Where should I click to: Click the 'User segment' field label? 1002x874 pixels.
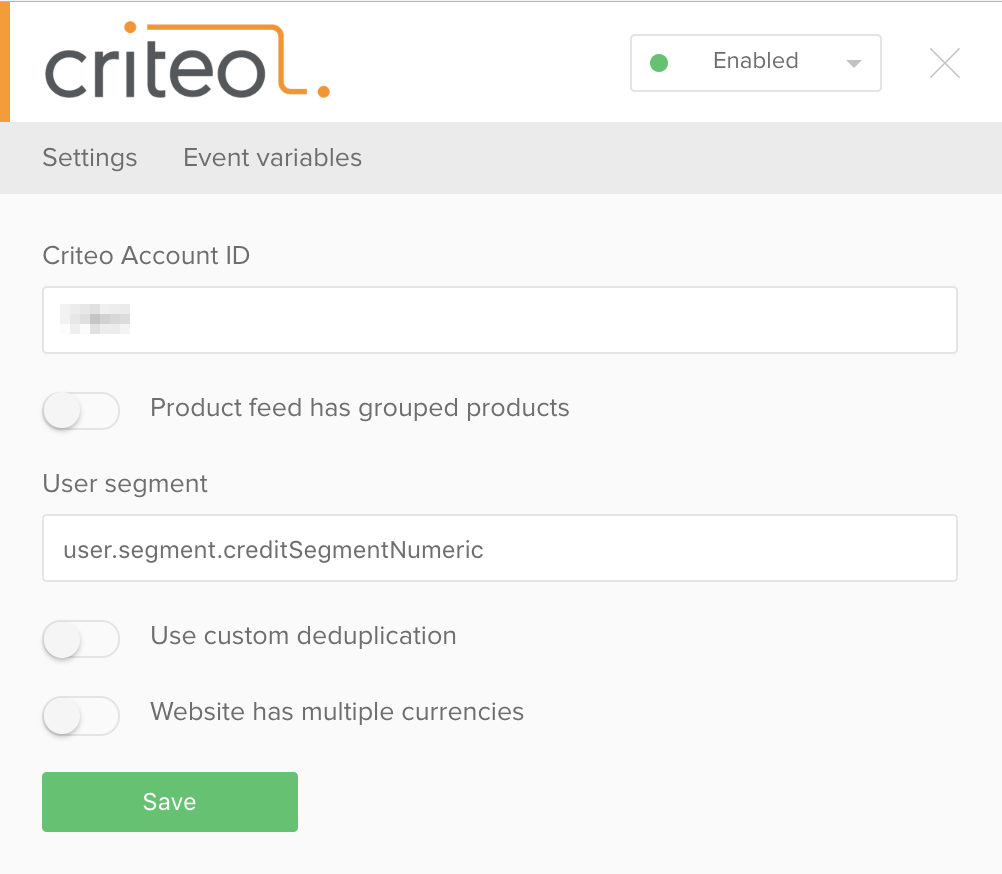pyautogui.click(x=125, y=484)
